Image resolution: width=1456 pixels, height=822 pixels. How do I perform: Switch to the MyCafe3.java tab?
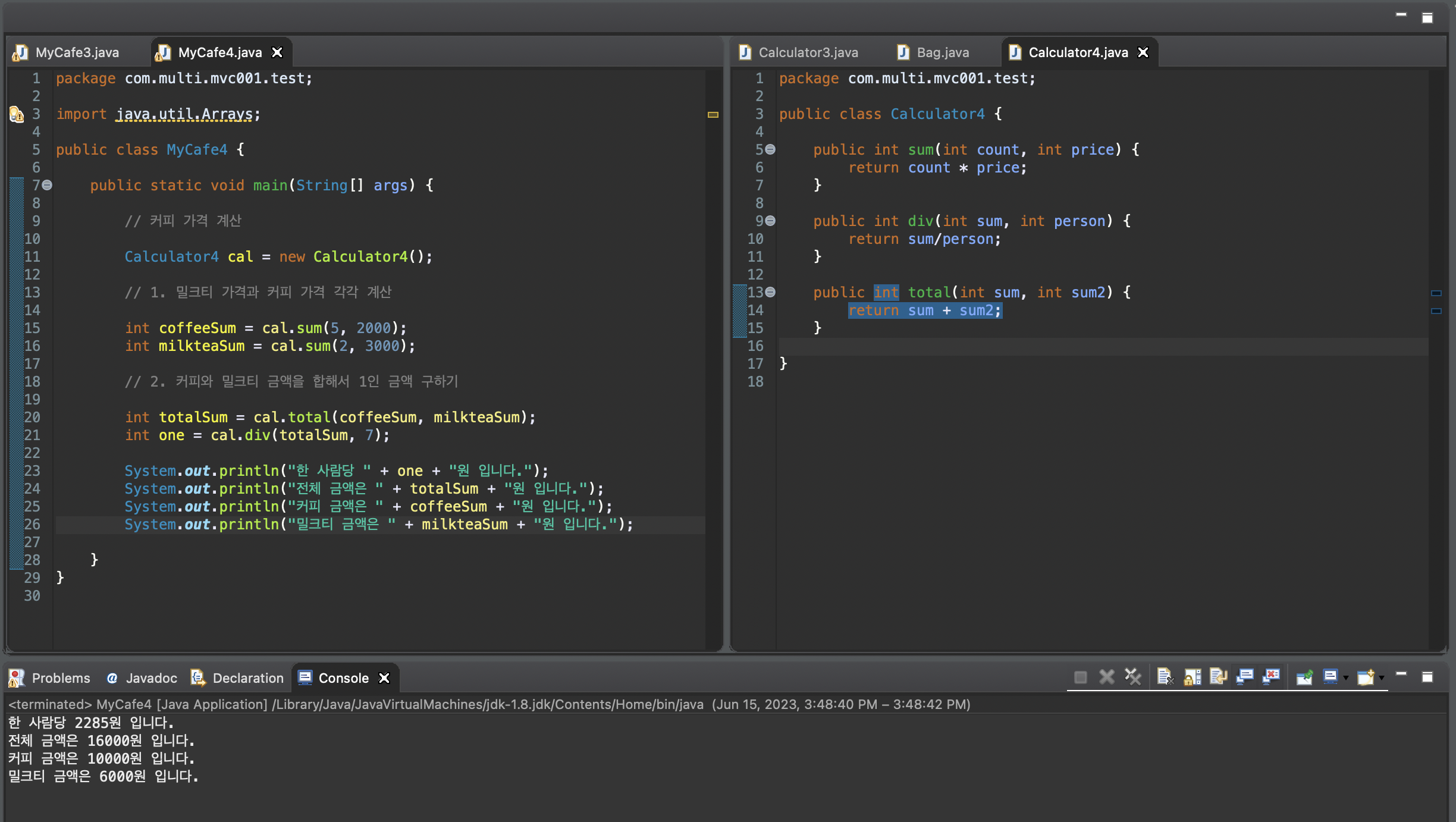point(77,52)
